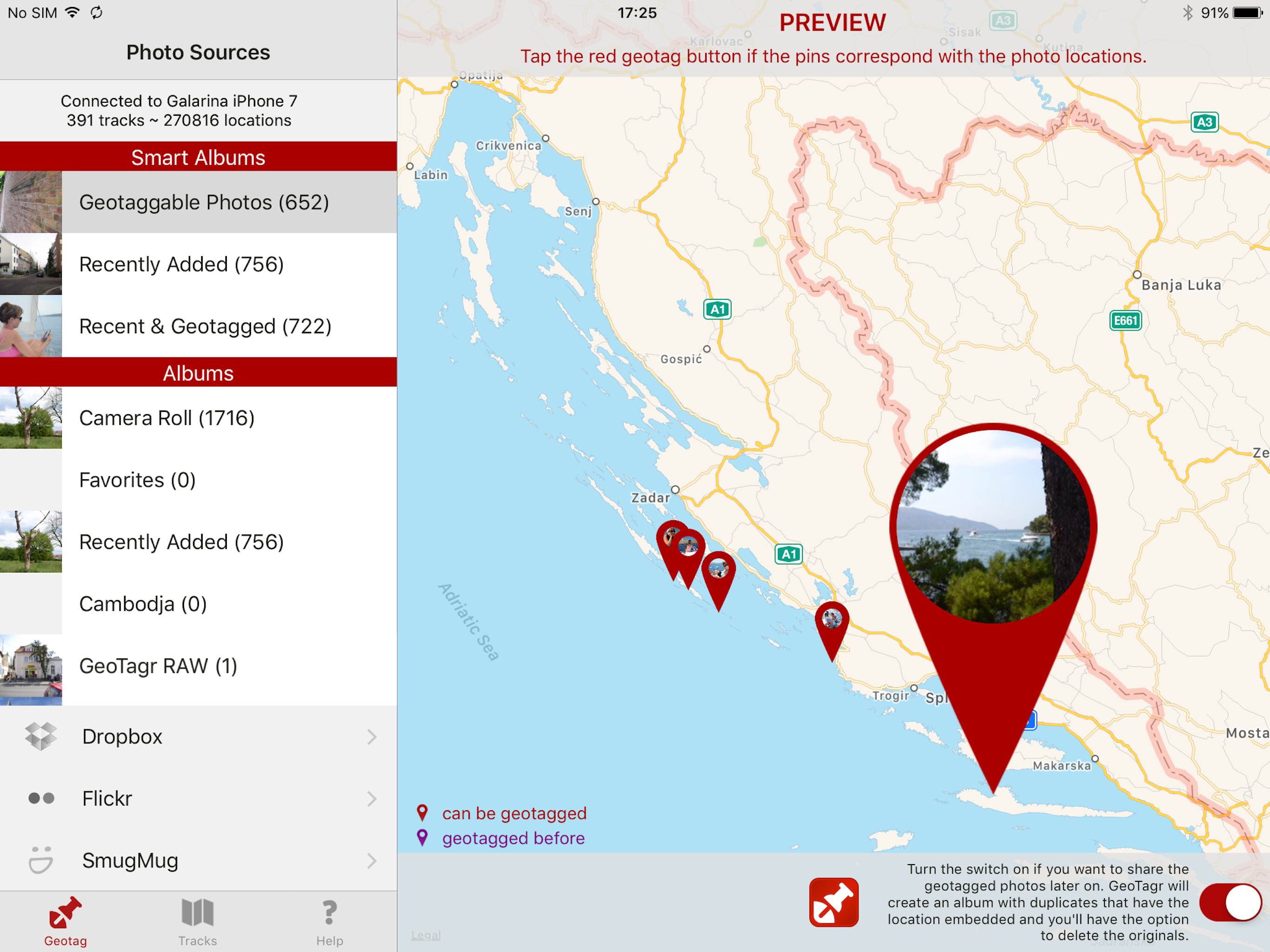
Task: Open Camera Roll (1716) album
Action: click(198, 418)
